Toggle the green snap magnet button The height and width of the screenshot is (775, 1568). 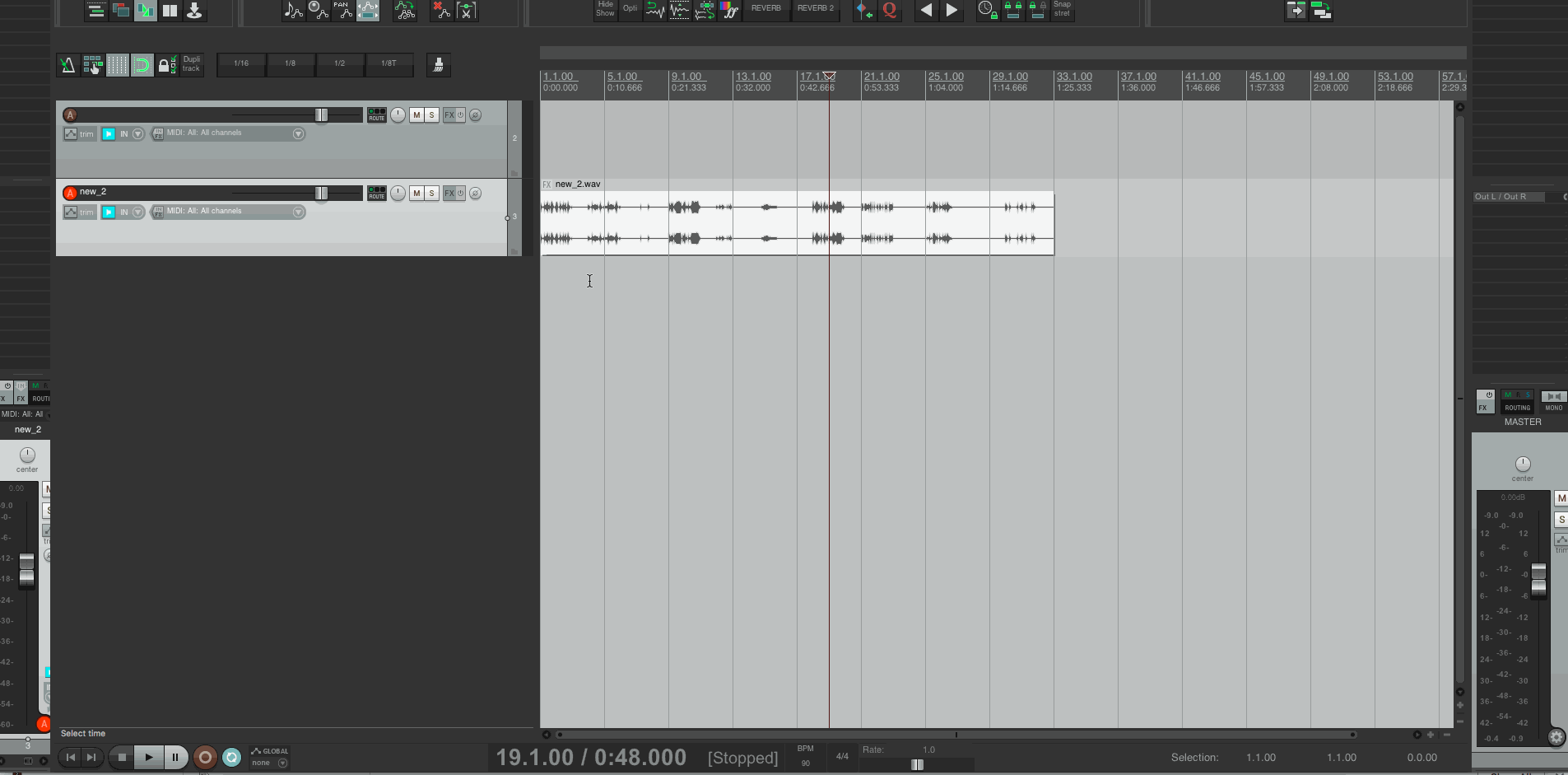142,64
